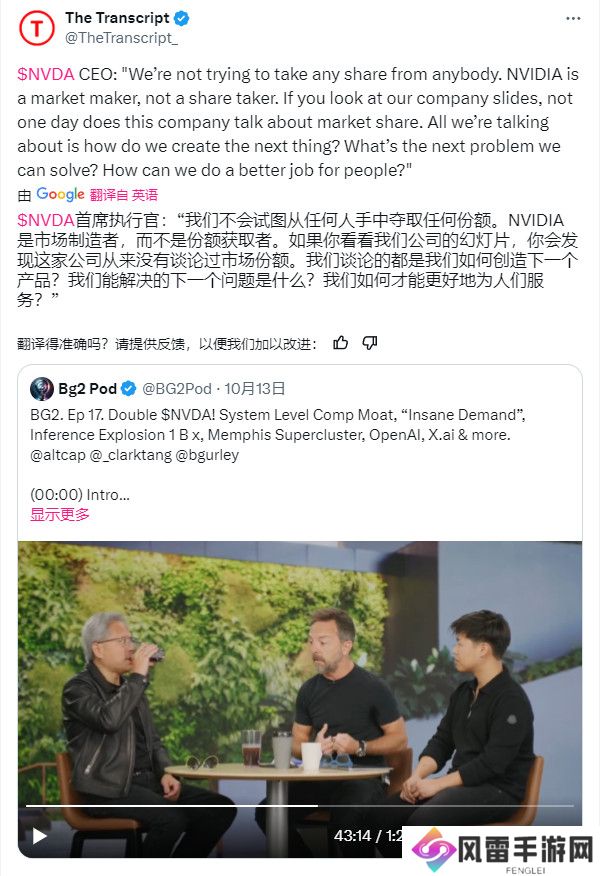Click the Google translate logo
The height and width of the screenshot is (876, 602).
tap(60, 194)
